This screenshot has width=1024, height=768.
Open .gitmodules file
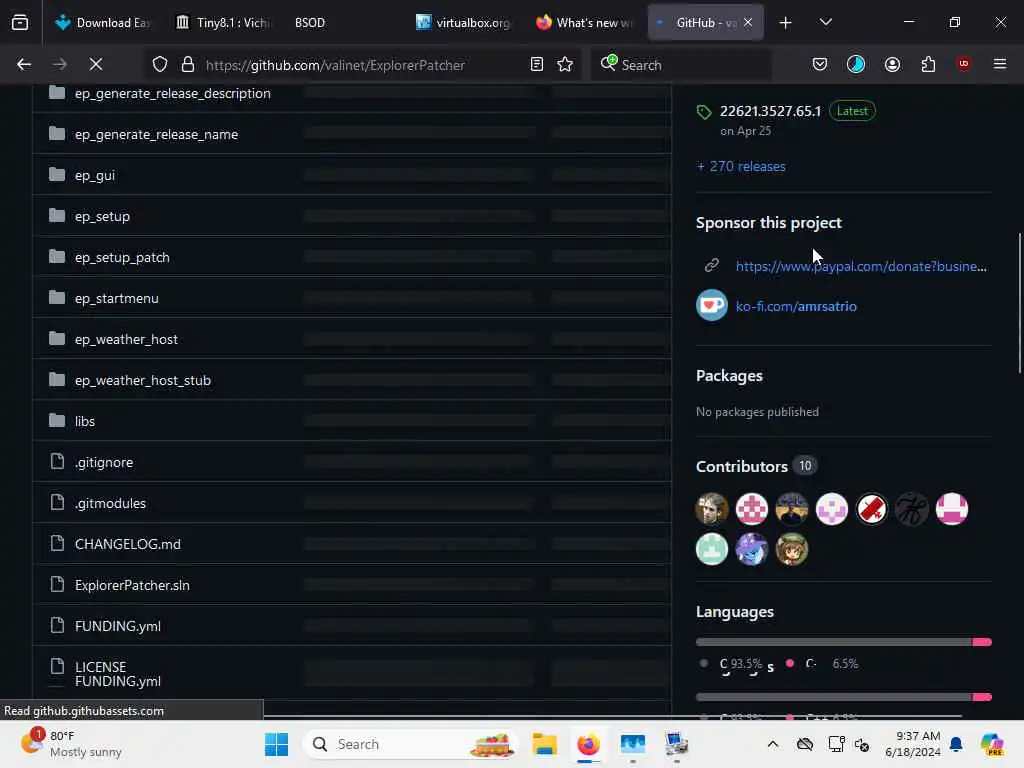click(110, 504)
